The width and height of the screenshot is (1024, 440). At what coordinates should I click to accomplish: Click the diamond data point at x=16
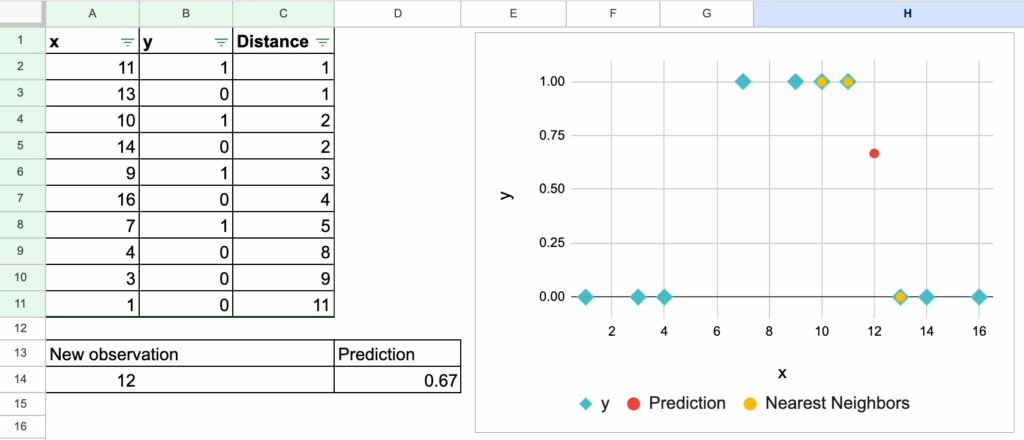pyautogui.click(x=979, y=297)
